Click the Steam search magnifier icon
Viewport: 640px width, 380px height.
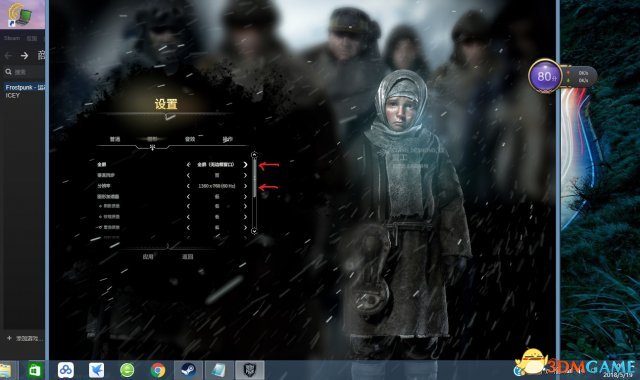click(8, 72)
